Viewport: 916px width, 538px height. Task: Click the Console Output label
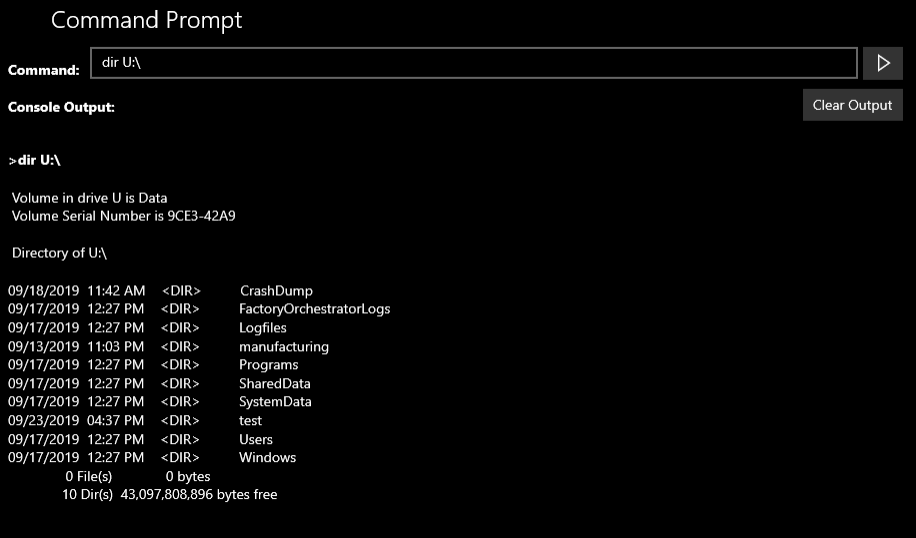61,106
